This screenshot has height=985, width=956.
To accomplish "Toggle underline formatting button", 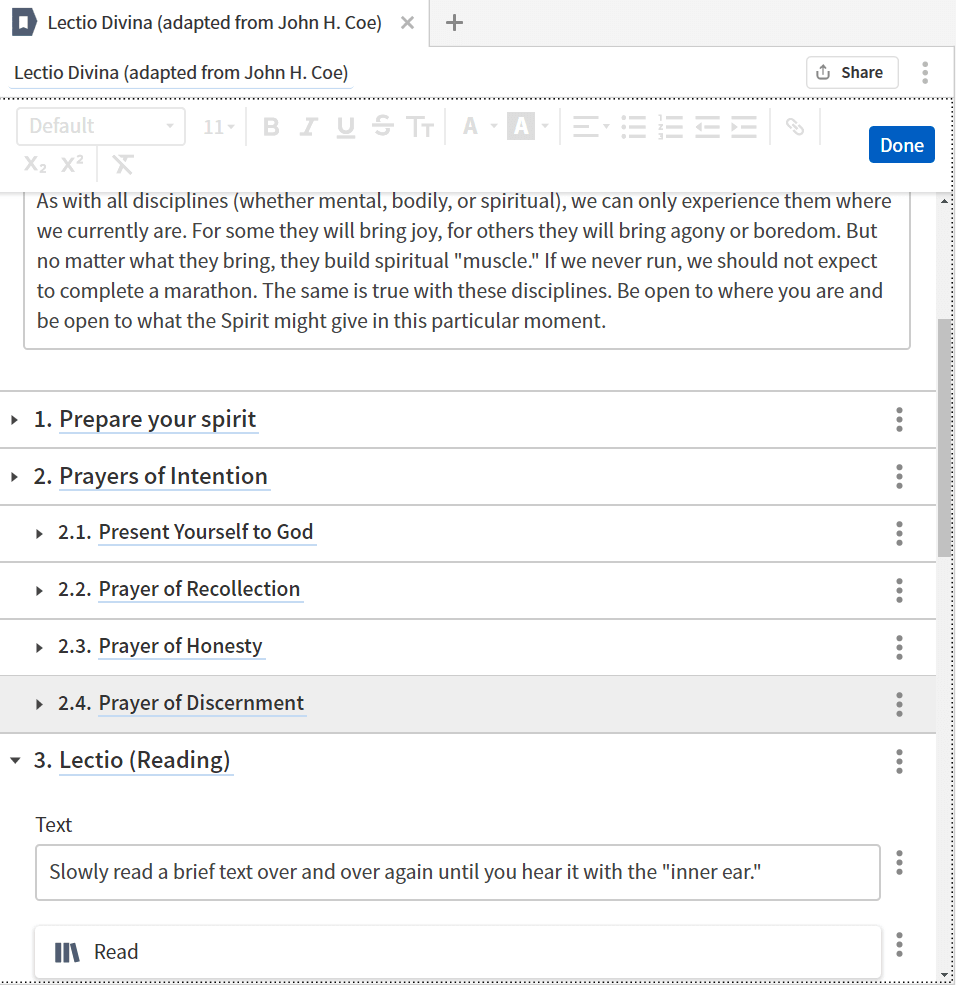I will (x=345, y=127).
